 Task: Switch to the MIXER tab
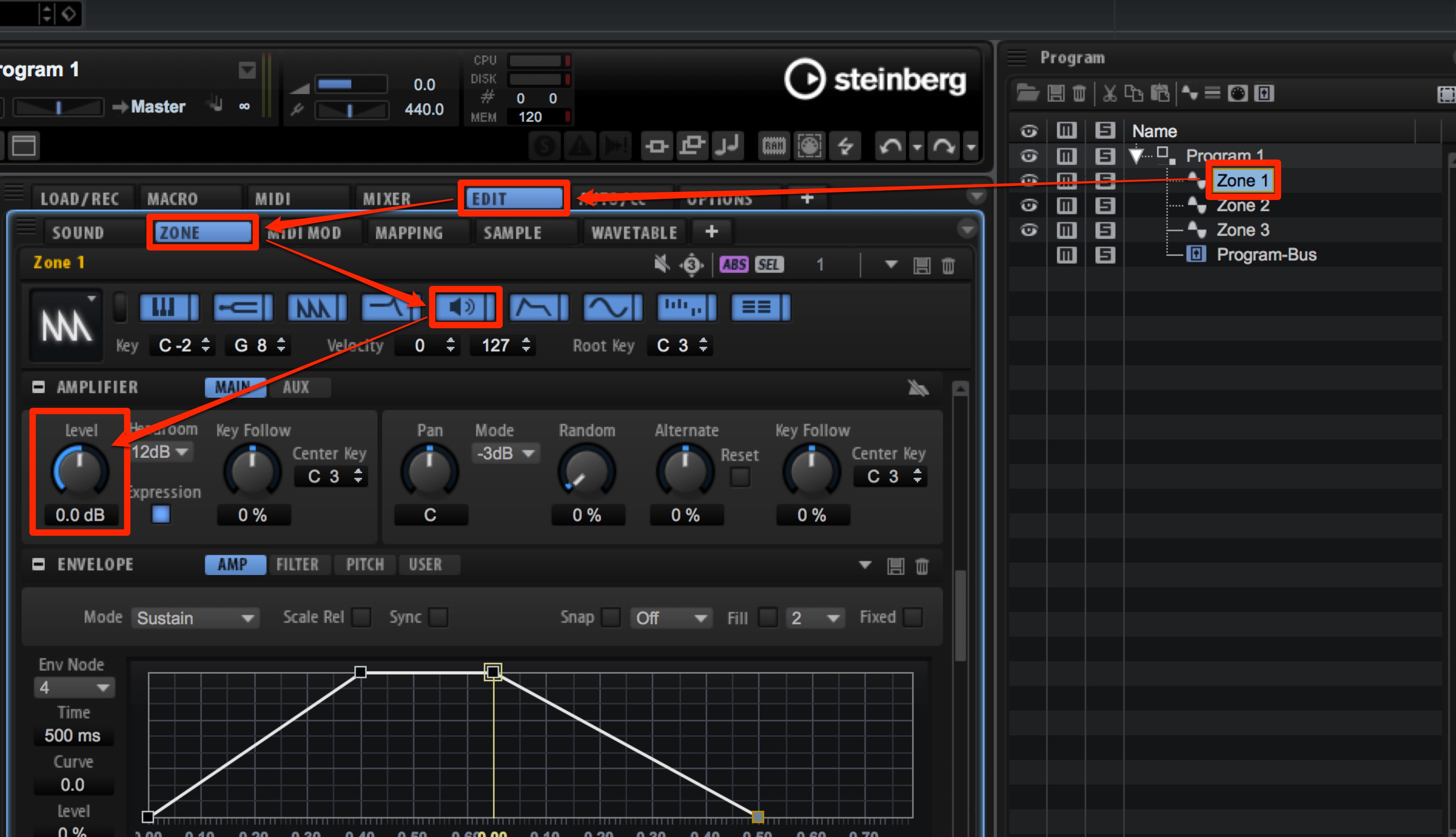387,199
